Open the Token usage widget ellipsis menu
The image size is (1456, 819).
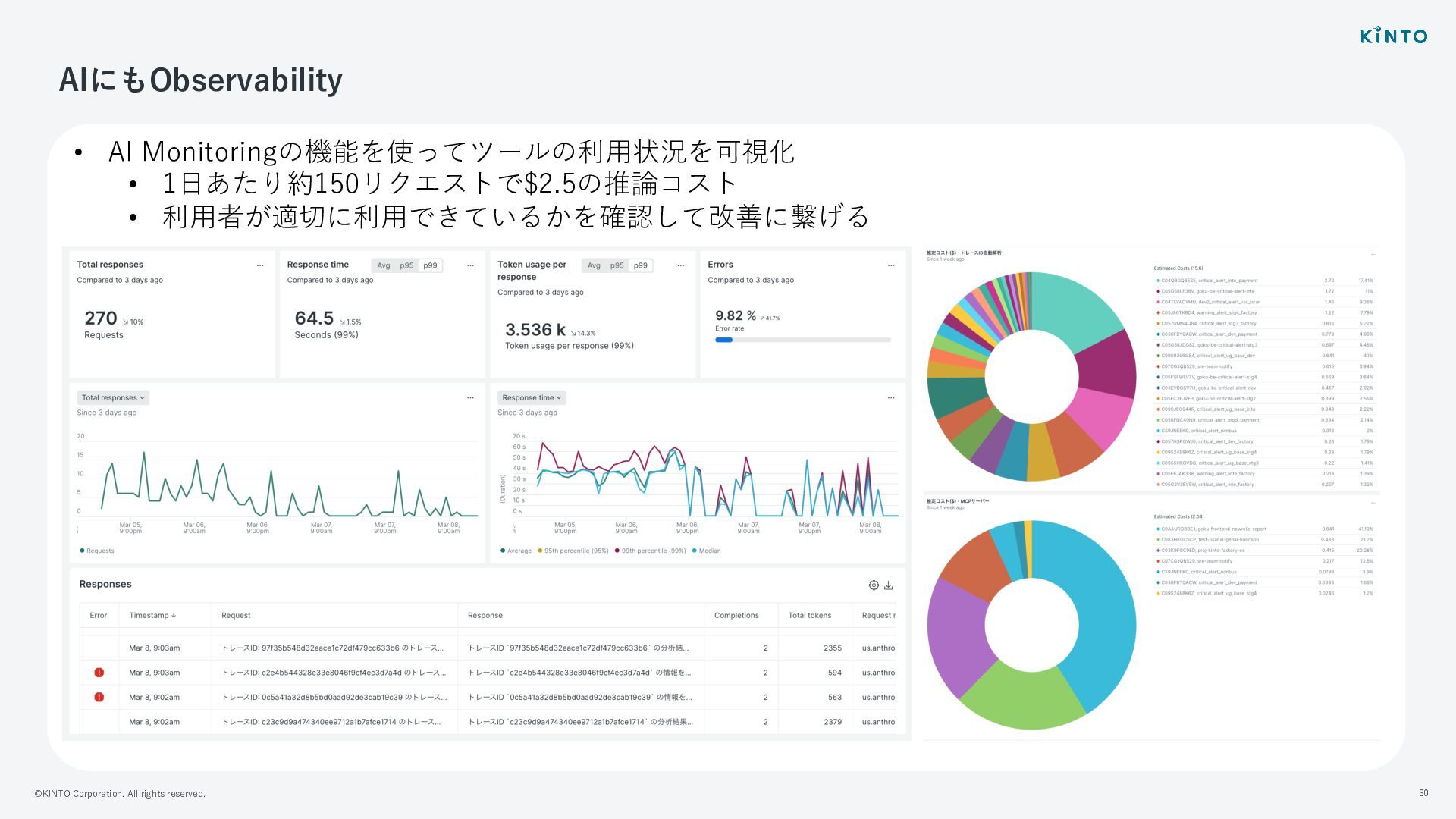680,265
